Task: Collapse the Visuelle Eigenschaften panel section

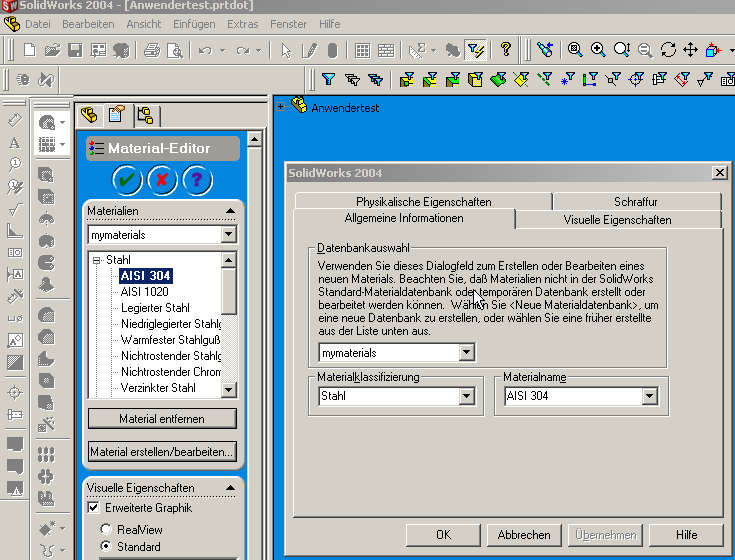Action: coord(230,488)
